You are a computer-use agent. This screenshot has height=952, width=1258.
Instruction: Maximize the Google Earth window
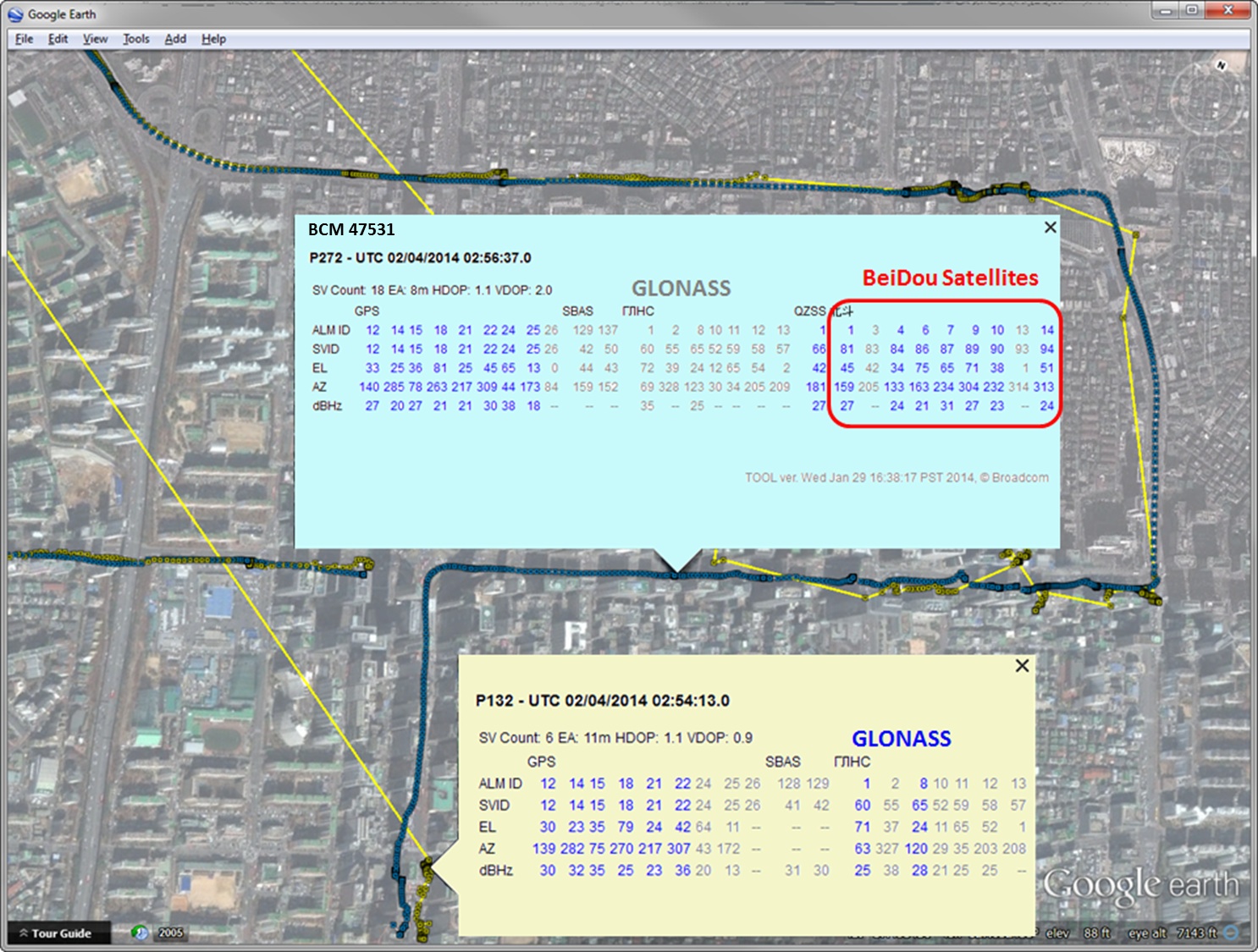tap(1191, 10)
